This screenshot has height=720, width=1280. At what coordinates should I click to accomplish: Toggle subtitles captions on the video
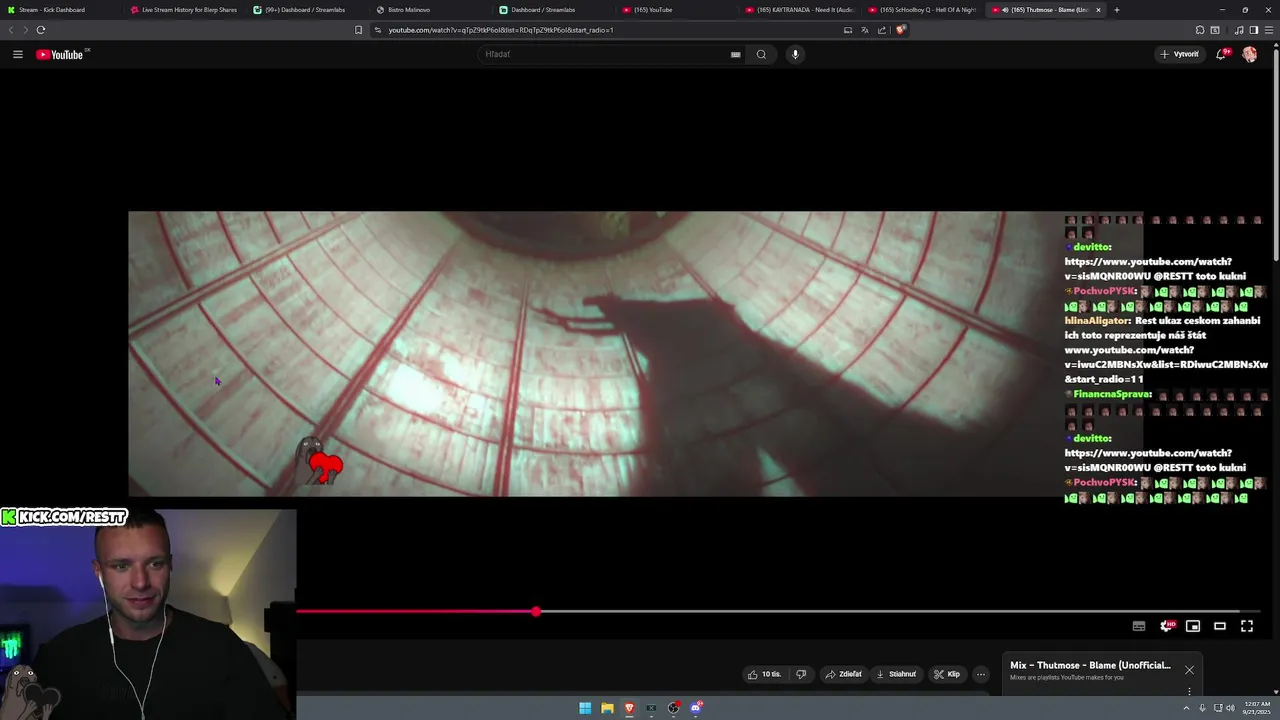pyautogui.click(x=1139, y=626)
